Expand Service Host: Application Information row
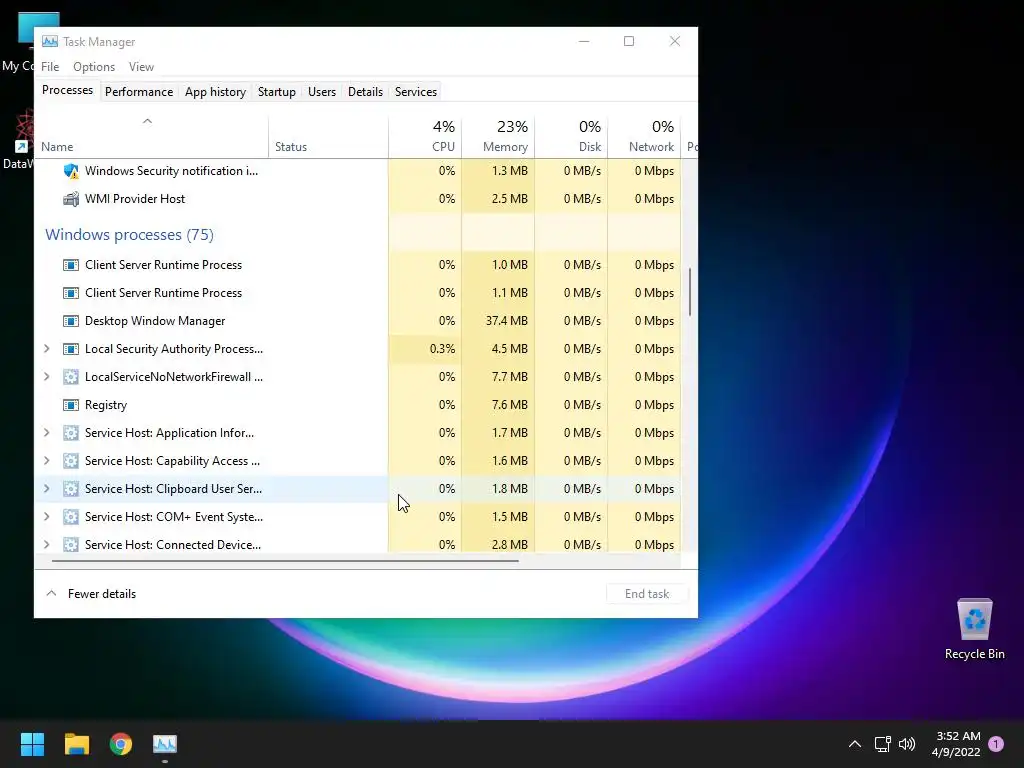Image resolution: width=1024 pixels, height=768 pixels. point(46,433)
